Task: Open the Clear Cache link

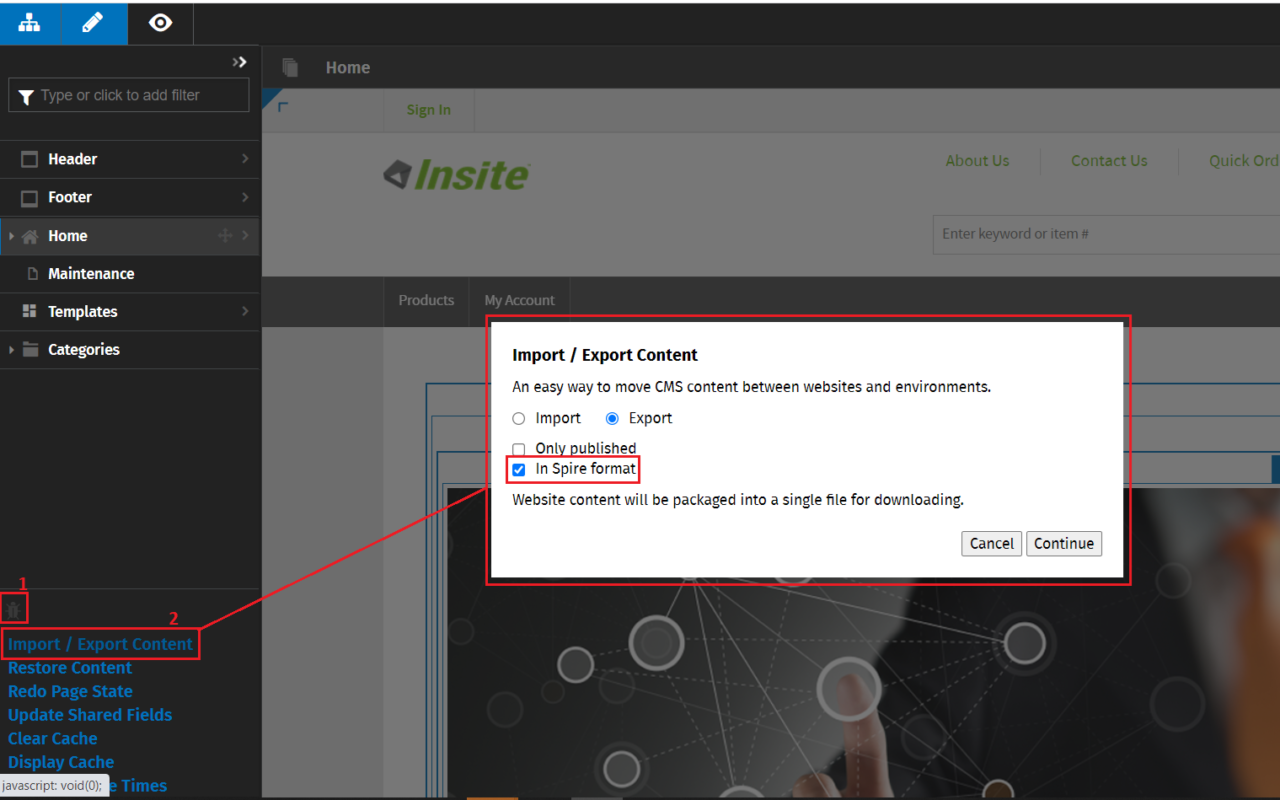Action: (52, 738)
